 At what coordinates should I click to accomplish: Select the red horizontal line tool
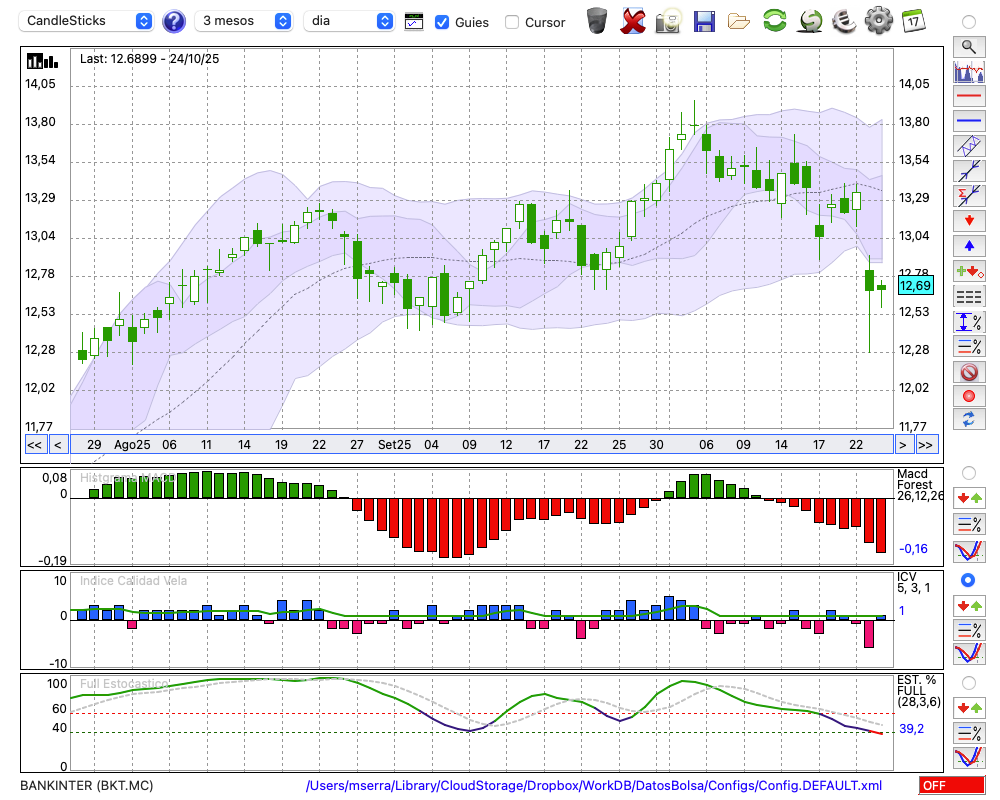tap(968, 96)
